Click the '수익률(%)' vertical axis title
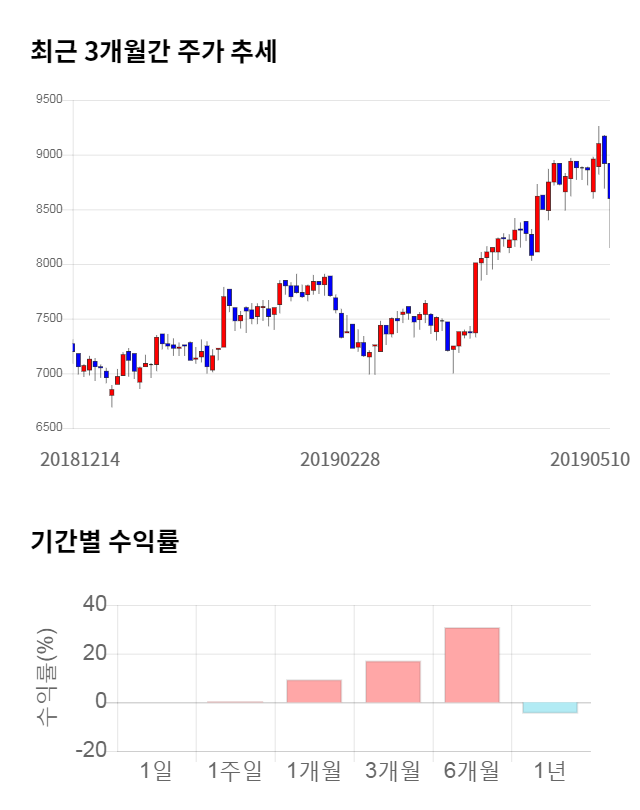 pyautogui.click(x=46, y=678)
